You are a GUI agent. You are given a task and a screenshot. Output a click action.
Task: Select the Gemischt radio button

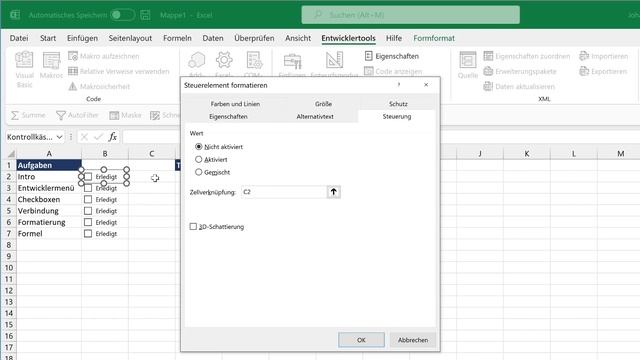[199, 172]
